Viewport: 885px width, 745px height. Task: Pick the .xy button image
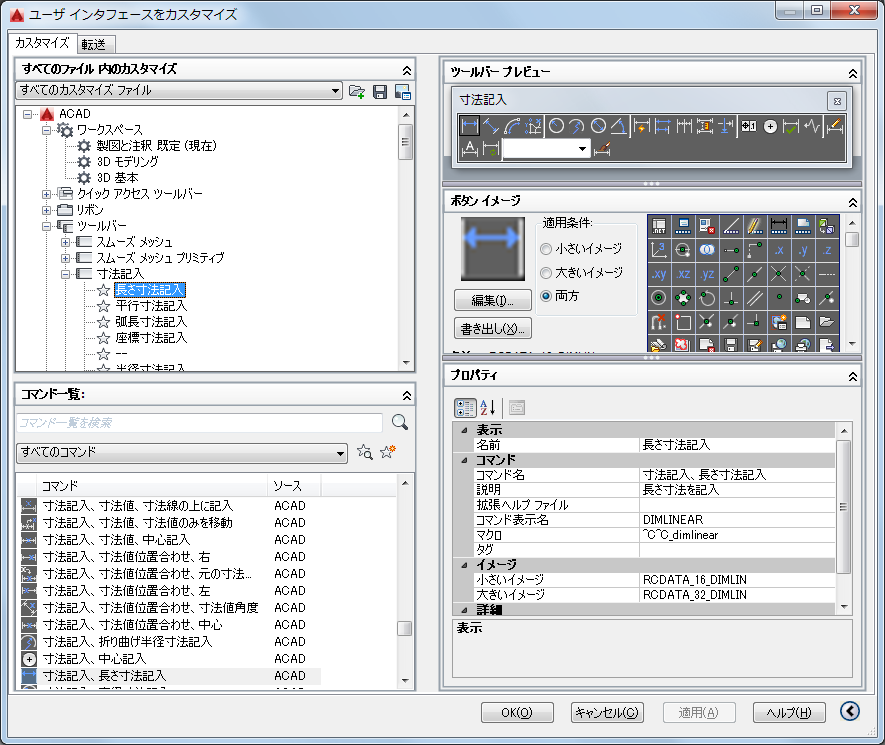pos(659,274)
